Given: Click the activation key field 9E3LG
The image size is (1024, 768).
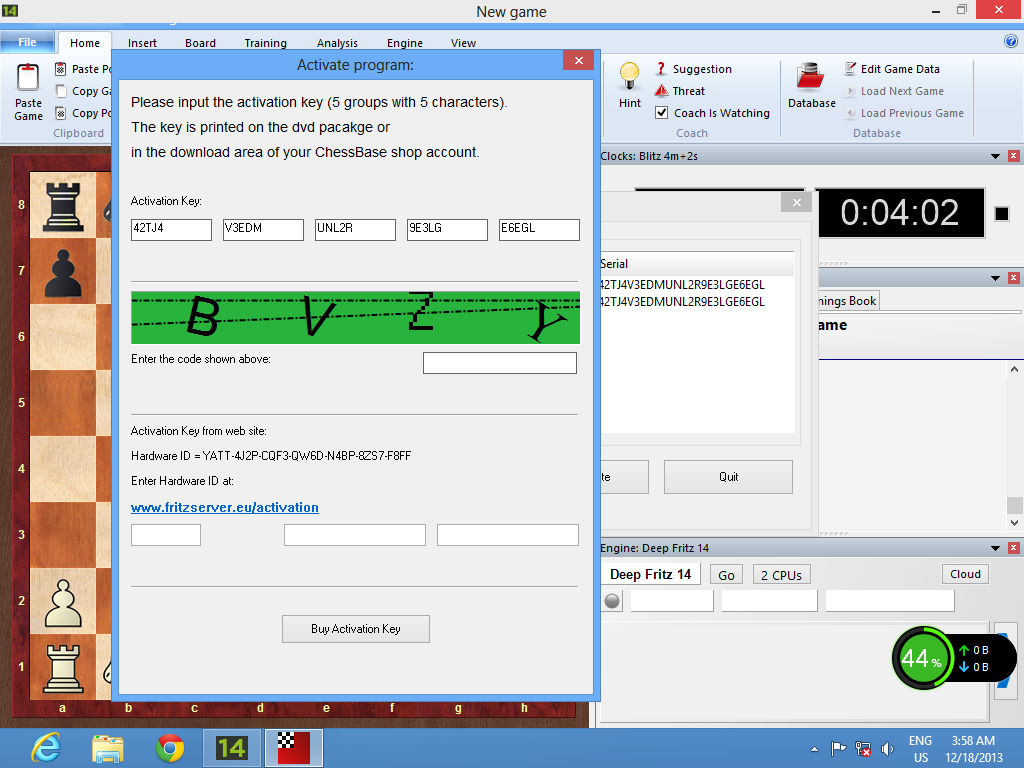Looking at the screenshot, I should pyautogui.click(x=447, y=229).
